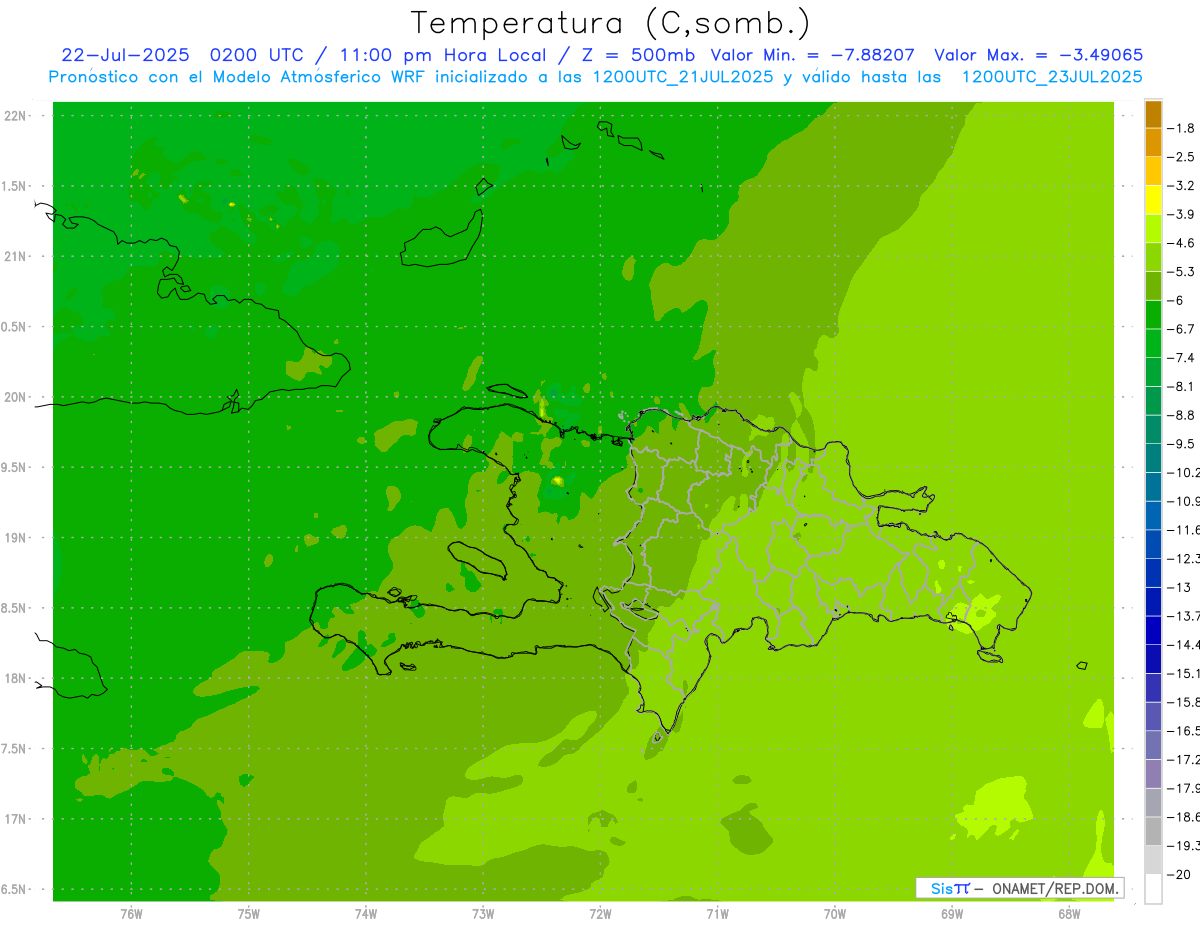Click the '18N' latitude axis label
1200x927 pixels.
[x=15, y=678]
